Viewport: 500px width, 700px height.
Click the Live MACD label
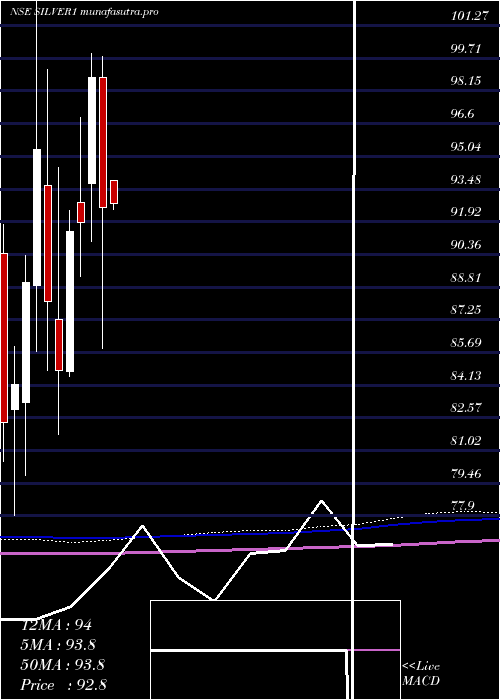point(421,674)
